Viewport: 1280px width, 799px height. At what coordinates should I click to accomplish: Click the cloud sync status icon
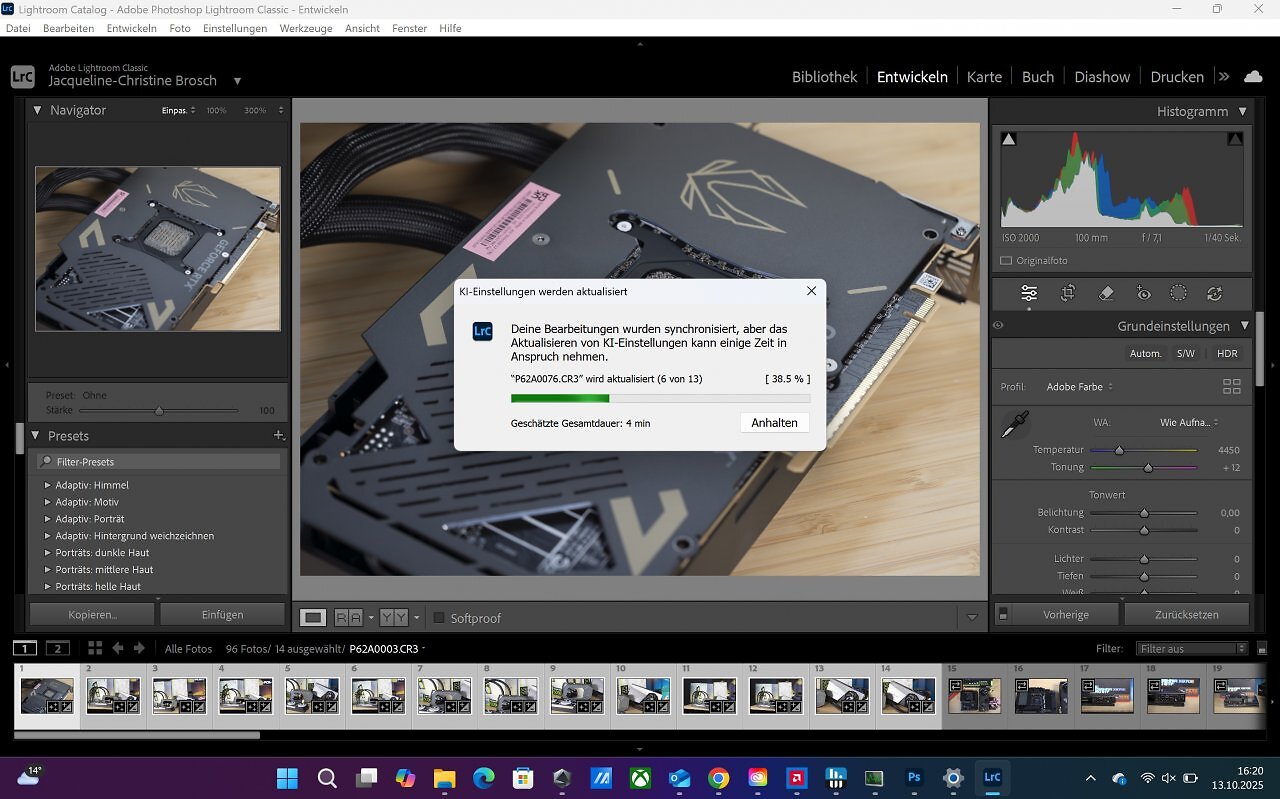1253,76
